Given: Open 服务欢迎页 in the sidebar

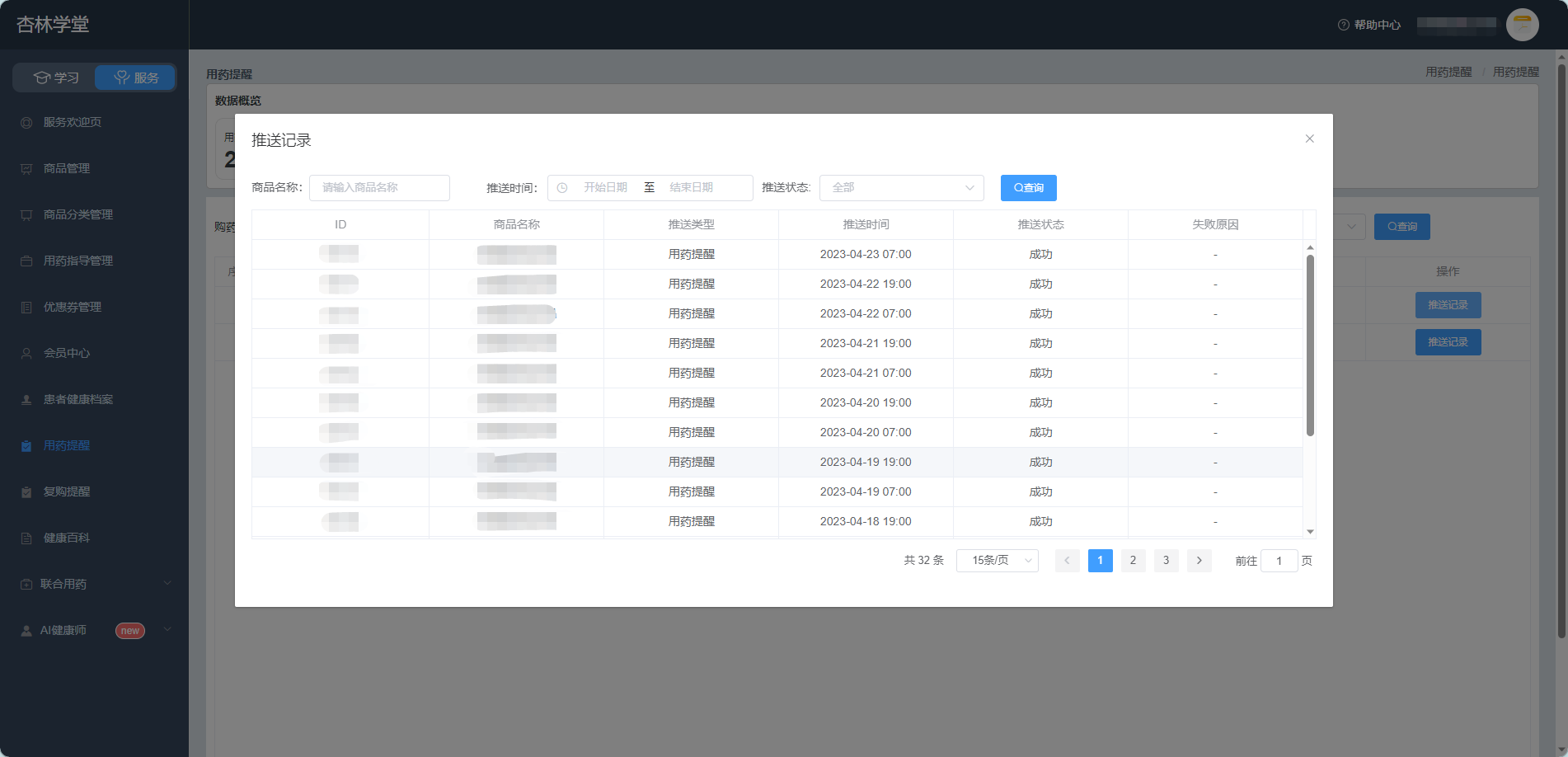Looking at the screenshot, I should pyautogui.click(x=73, y=122).
